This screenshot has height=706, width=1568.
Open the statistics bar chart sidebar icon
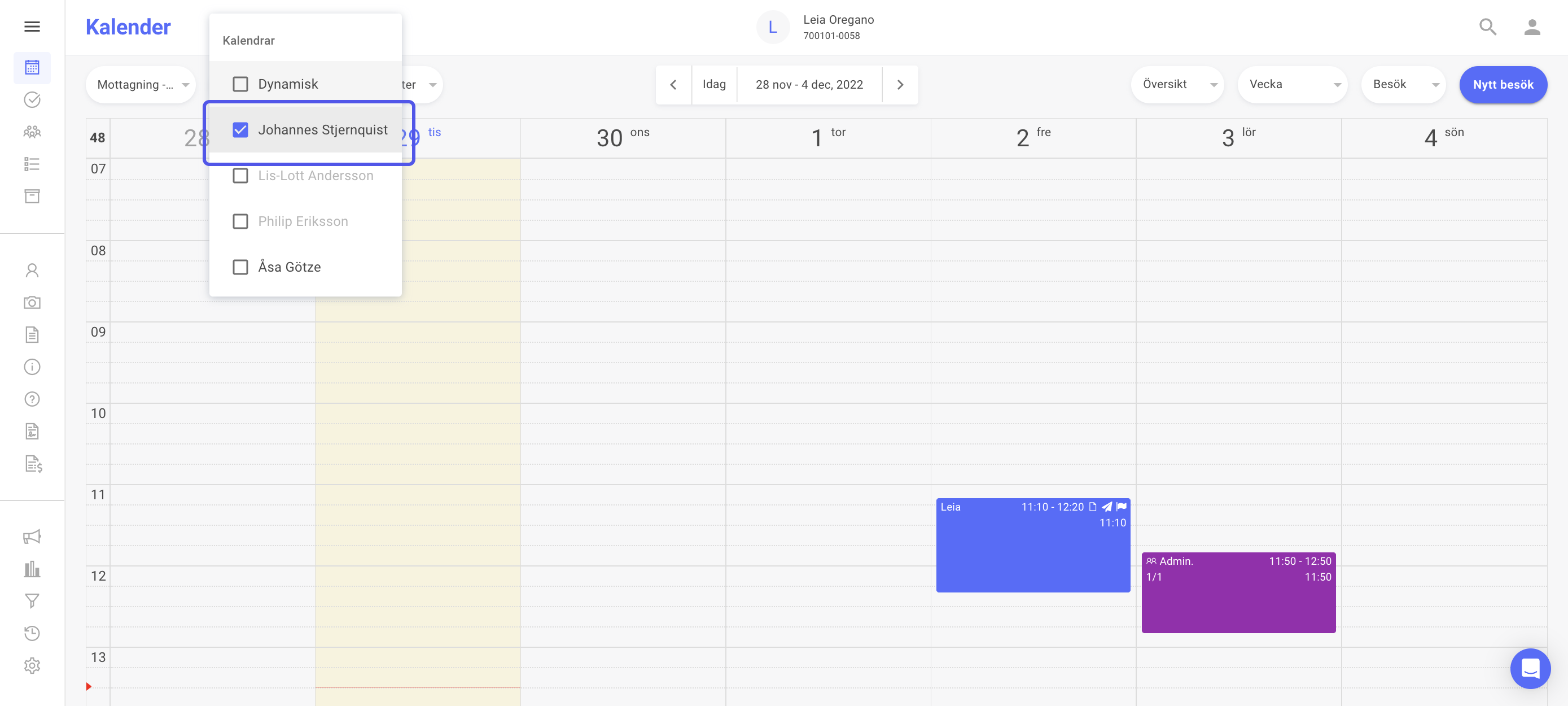(x=32, y=569)
